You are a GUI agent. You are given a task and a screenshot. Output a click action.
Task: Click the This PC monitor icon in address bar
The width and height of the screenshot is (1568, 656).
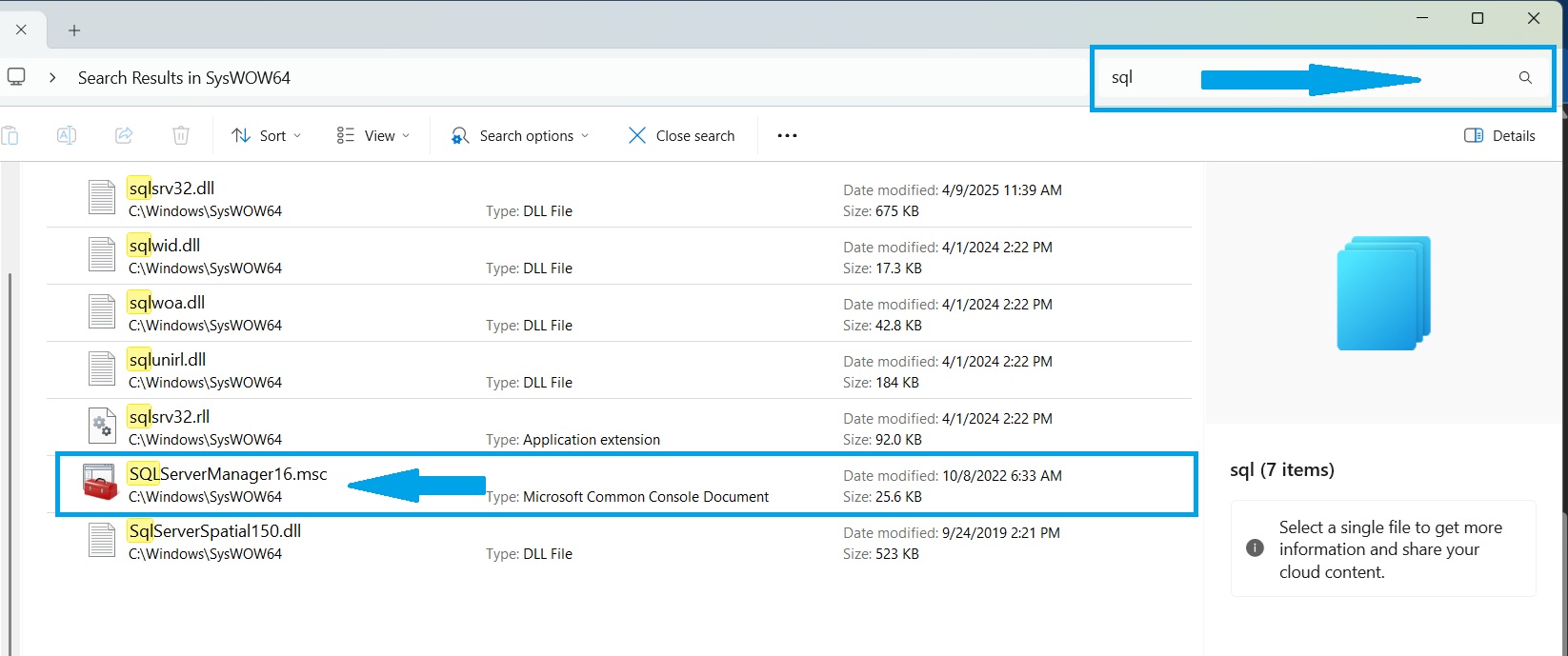pos(16,77)
